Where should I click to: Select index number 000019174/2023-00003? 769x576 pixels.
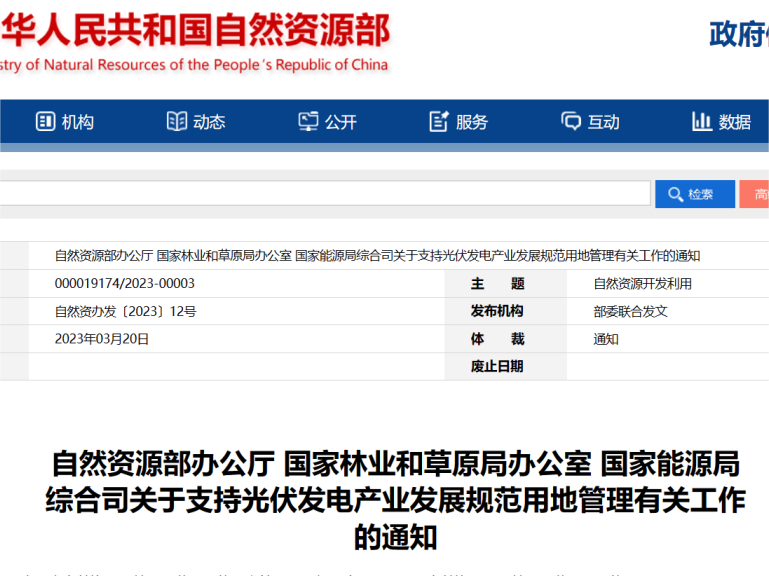point(125,284)
